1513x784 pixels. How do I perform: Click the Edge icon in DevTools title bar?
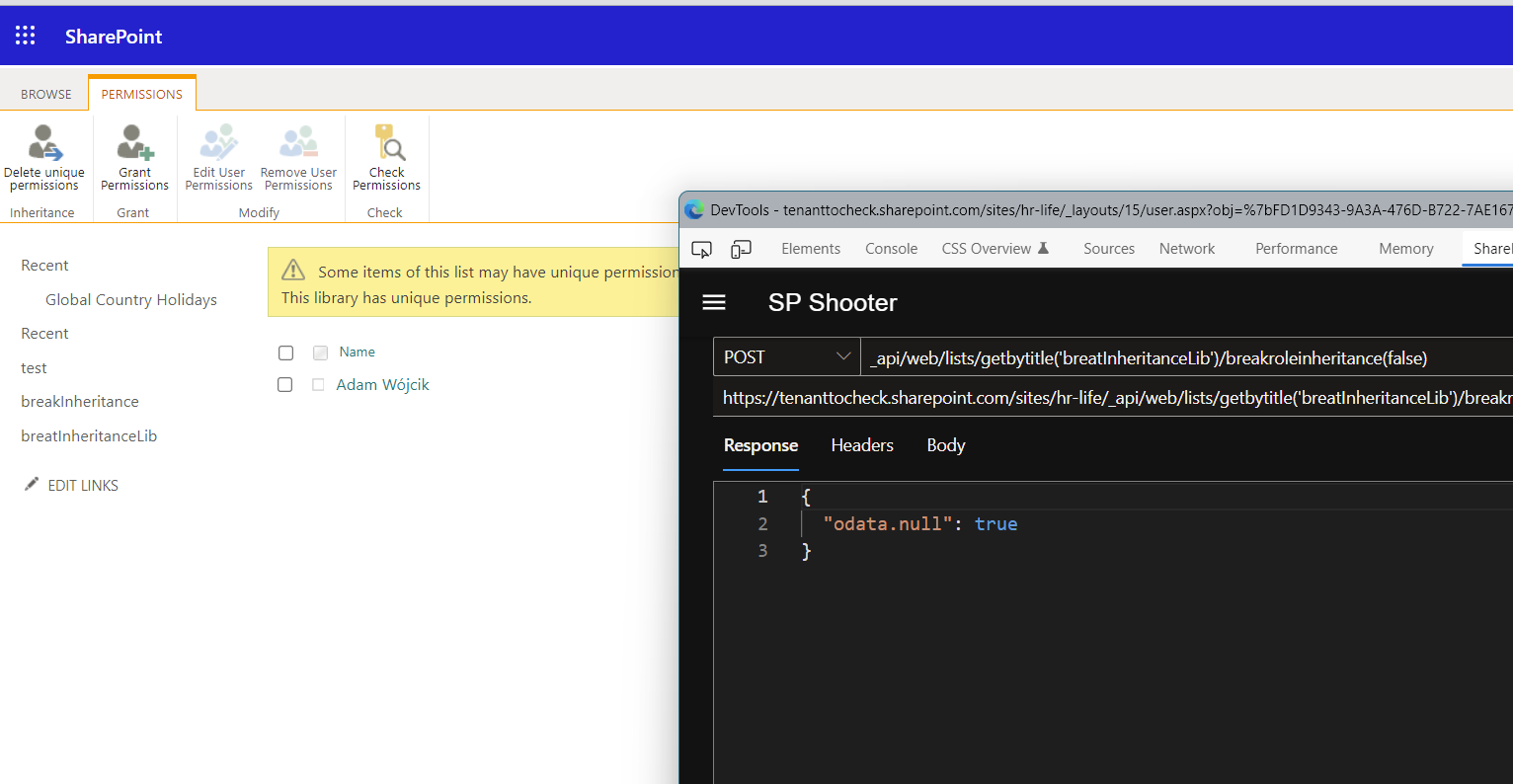695,209
